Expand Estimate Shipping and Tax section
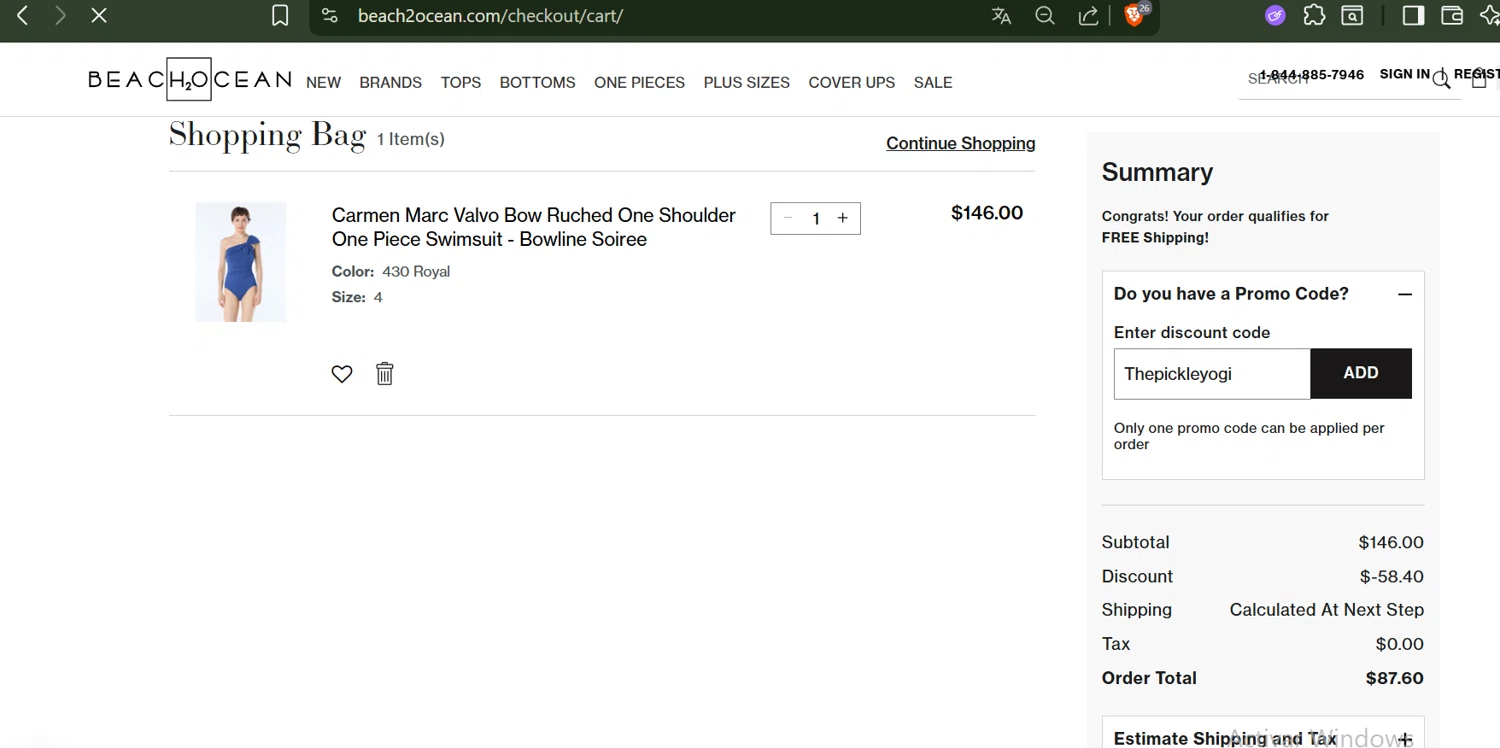 tap(1405, 739)
